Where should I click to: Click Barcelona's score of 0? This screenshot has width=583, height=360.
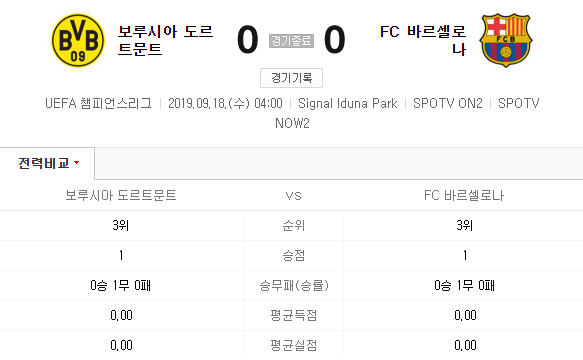[335, 40]
